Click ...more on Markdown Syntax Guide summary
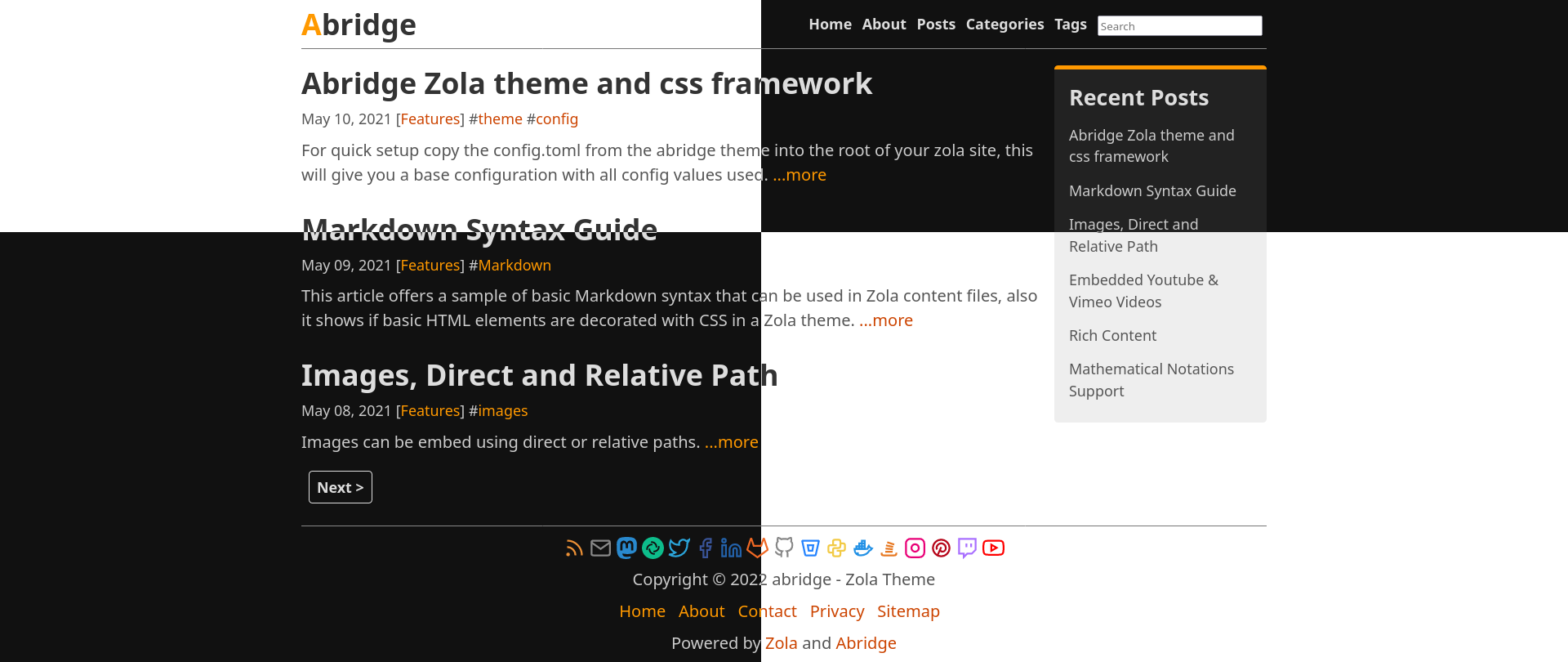Viewport: 1568px width, 662px height. pos(886,320)
